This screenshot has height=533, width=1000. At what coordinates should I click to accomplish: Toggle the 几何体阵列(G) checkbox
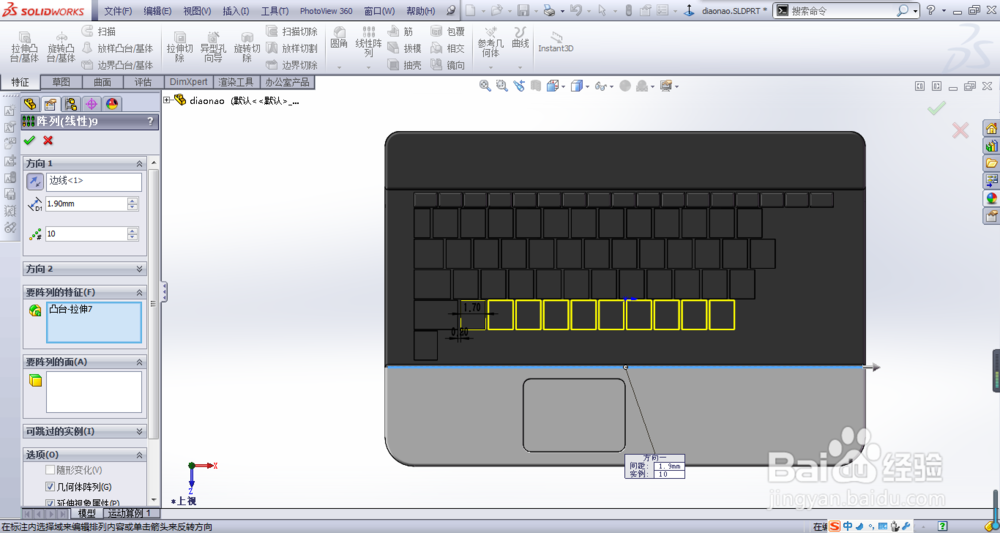point(50,486)
